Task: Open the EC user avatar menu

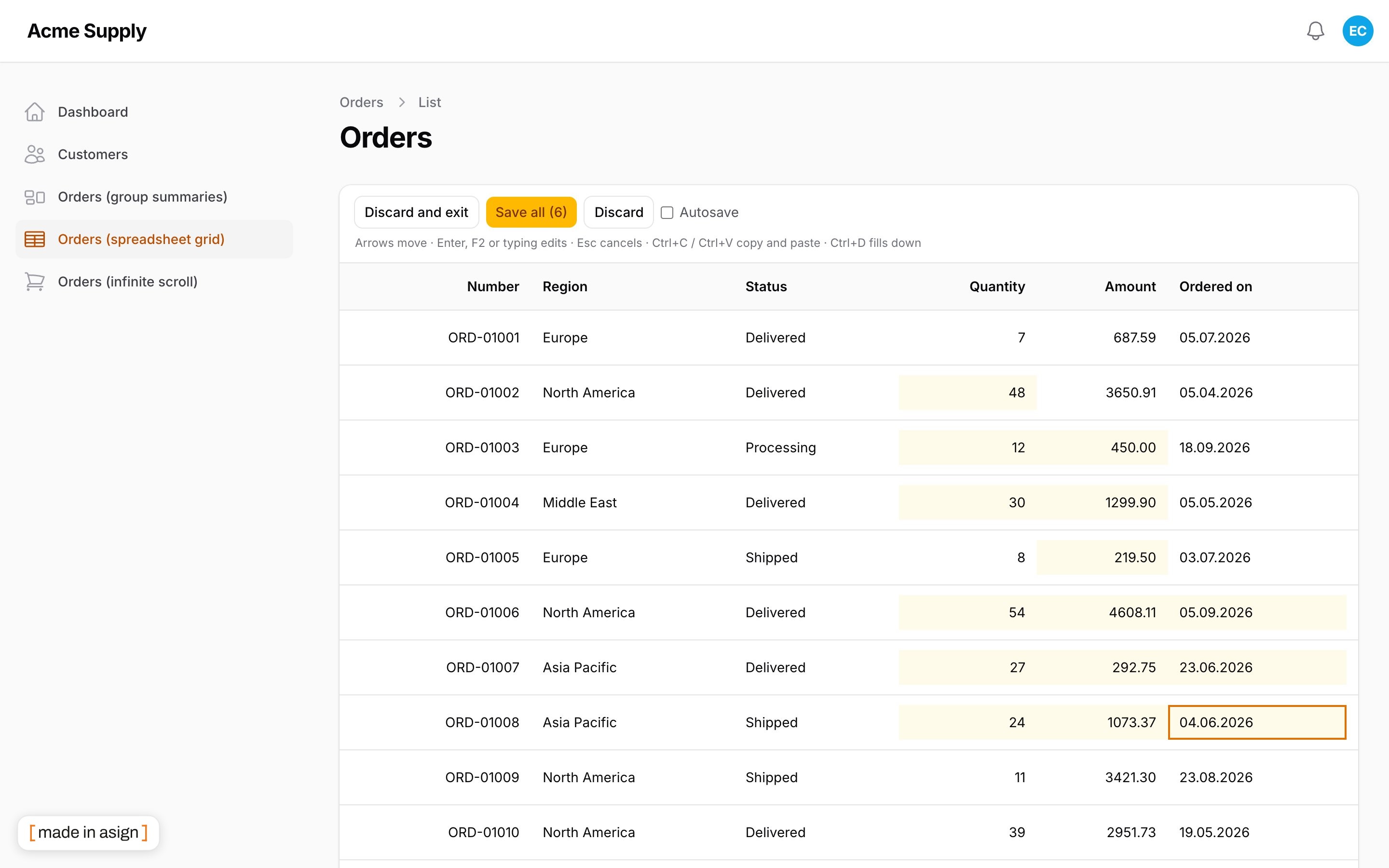Action: click(1358, 31)
